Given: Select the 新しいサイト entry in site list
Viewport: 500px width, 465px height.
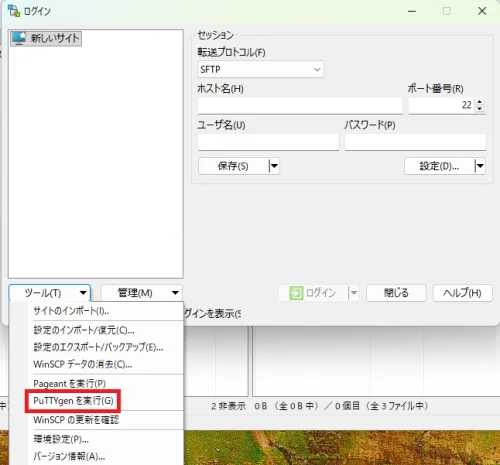Looking at the screenshot, I should [x=46, y=38].
